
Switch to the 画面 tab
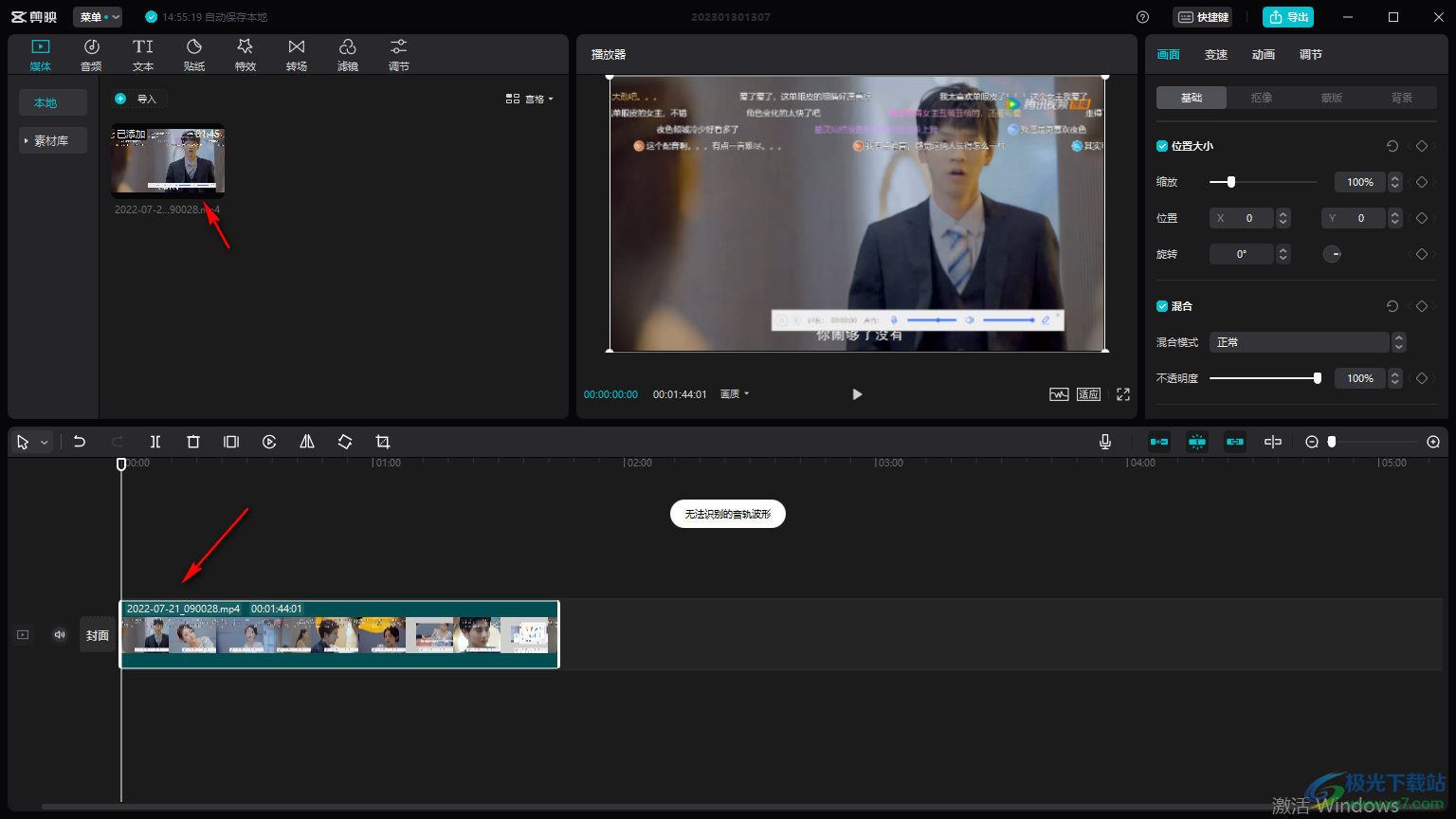click(x=1169, y=55)
